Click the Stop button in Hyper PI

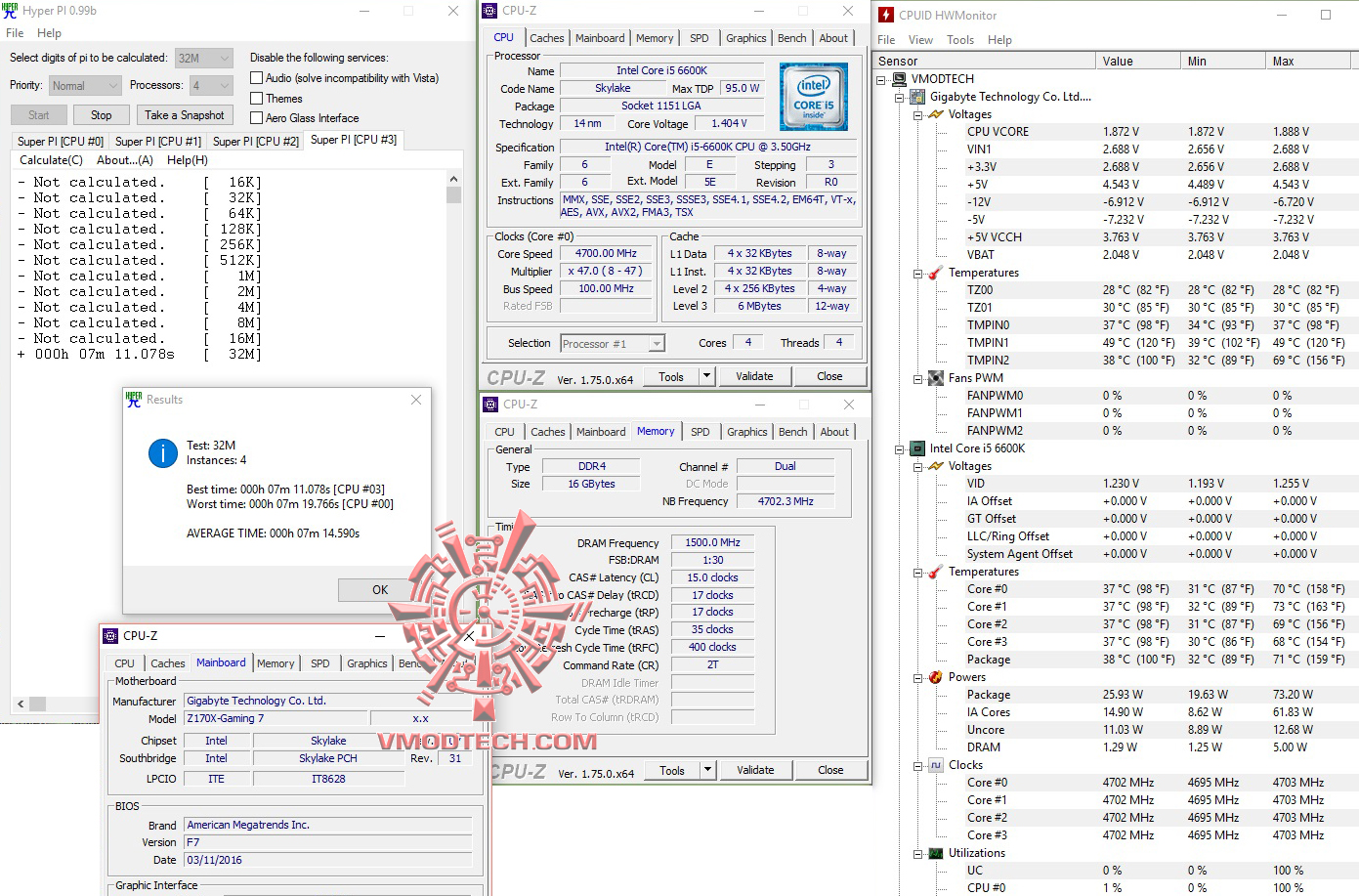(x=102, y=115)
